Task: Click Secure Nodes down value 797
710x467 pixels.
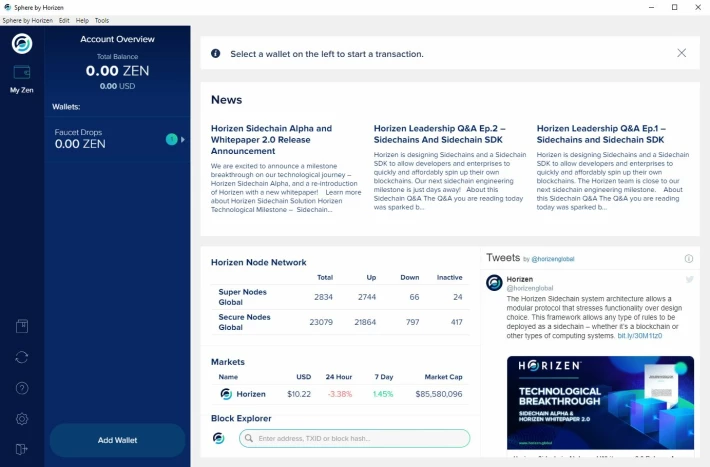Action: click(x=413, y=322)
